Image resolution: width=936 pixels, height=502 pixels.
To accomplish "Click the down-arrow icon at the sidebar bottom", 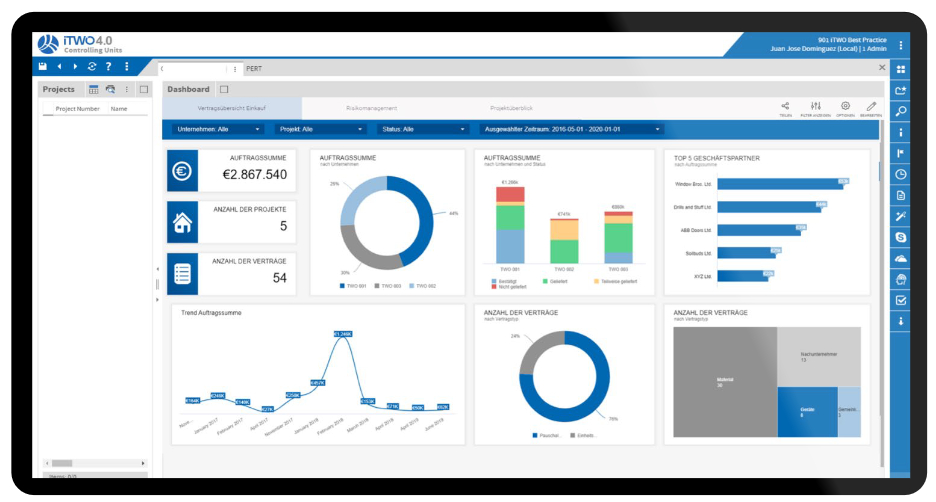I will tap(901, 321).
